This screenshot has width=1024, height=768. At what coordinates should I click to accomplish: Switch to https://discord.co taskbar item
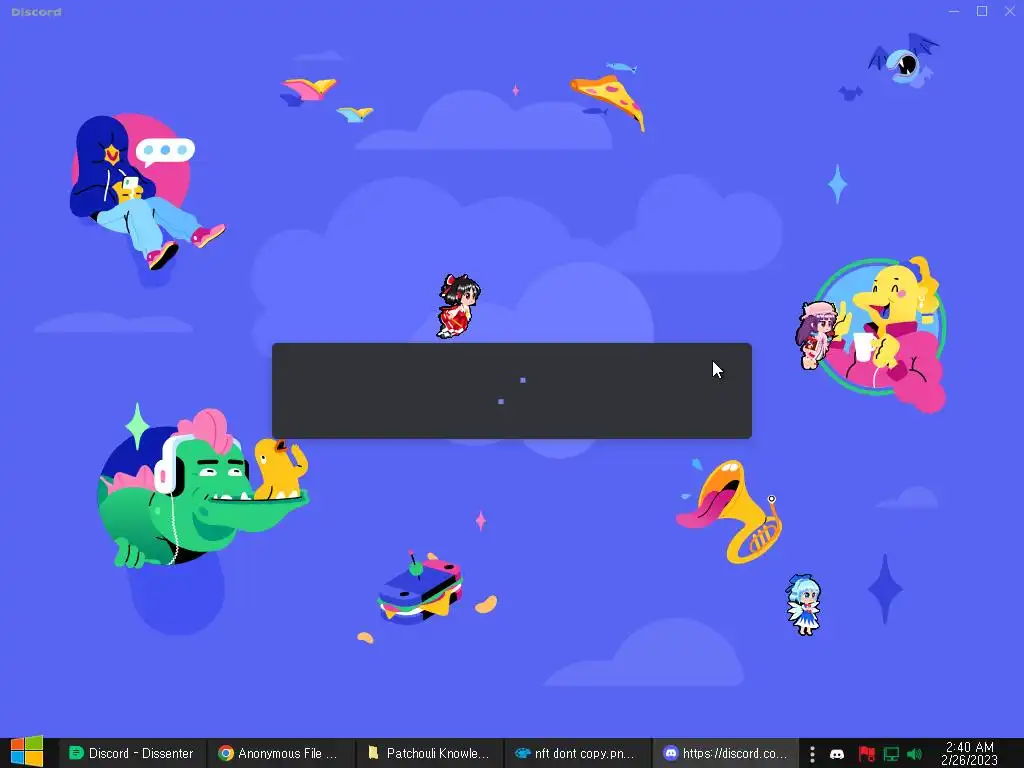coord(726,753)
